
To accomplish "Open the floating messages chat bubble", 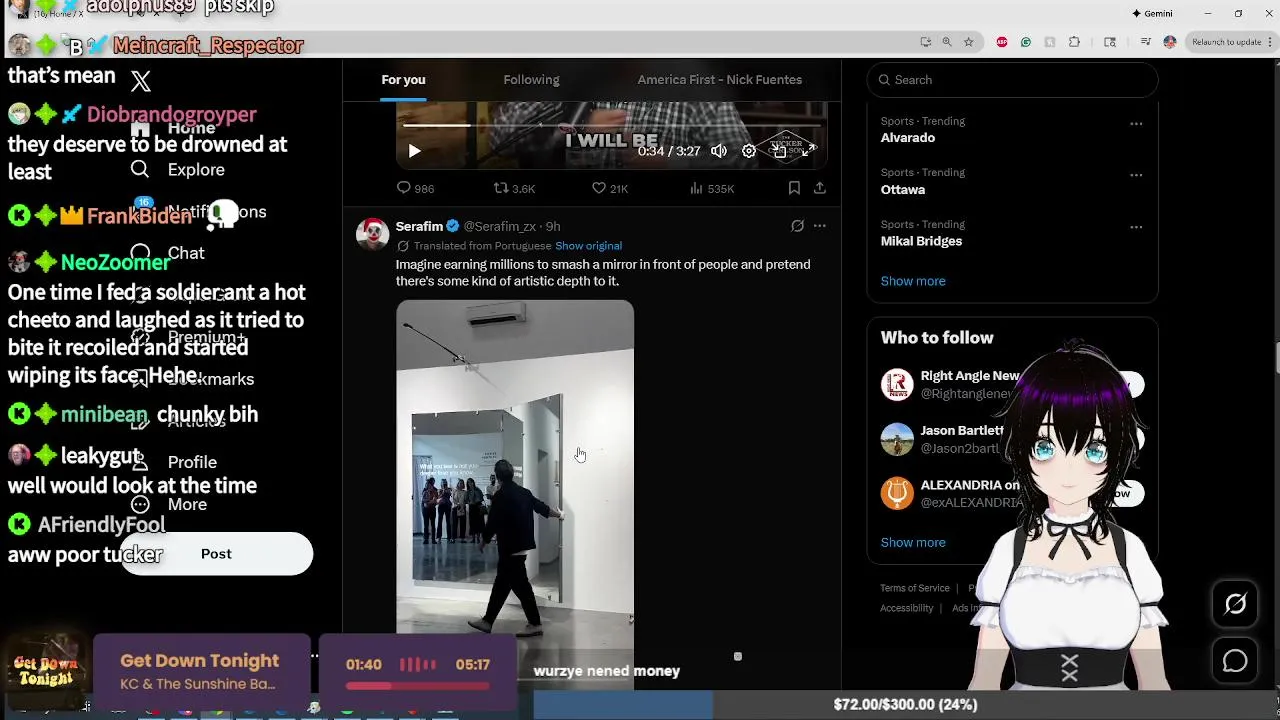I will click(x=1235, y=661).
